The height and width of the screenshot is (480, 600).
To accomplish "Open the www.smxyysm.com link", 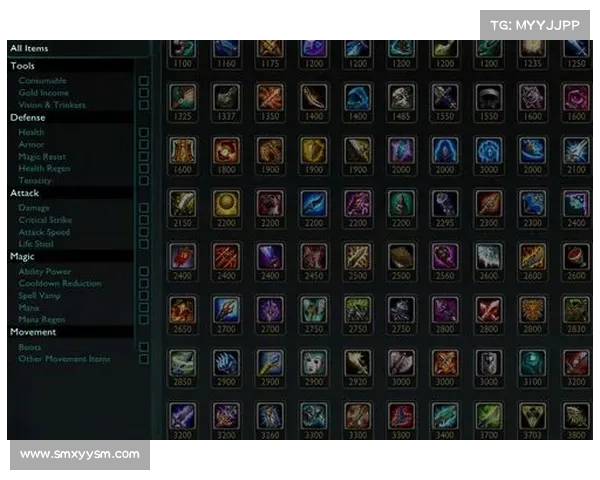I will click(80, 455).
